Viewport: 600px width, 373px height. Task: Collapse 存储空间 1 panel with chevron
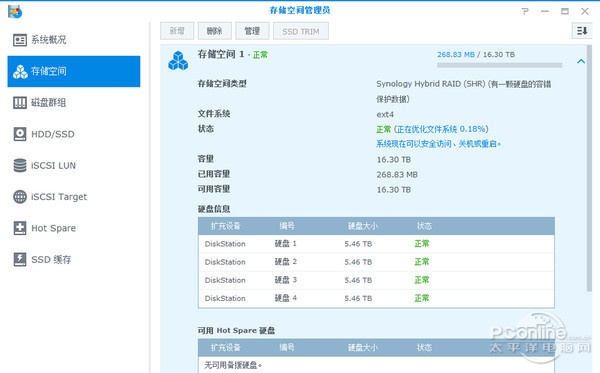pos(581,61)
